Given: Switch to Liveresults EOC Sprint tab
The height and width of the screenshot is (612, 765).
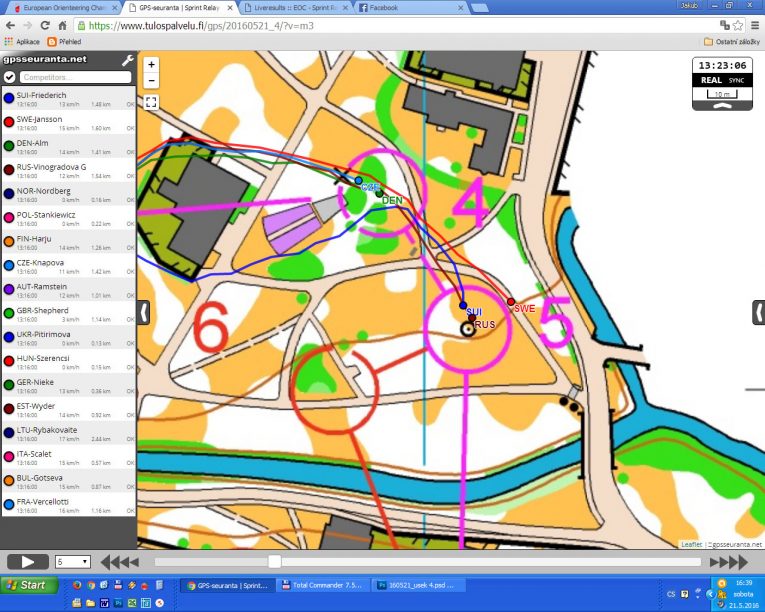Looking at the screenshot, I should pyautogui.click(x=296, y=8).
